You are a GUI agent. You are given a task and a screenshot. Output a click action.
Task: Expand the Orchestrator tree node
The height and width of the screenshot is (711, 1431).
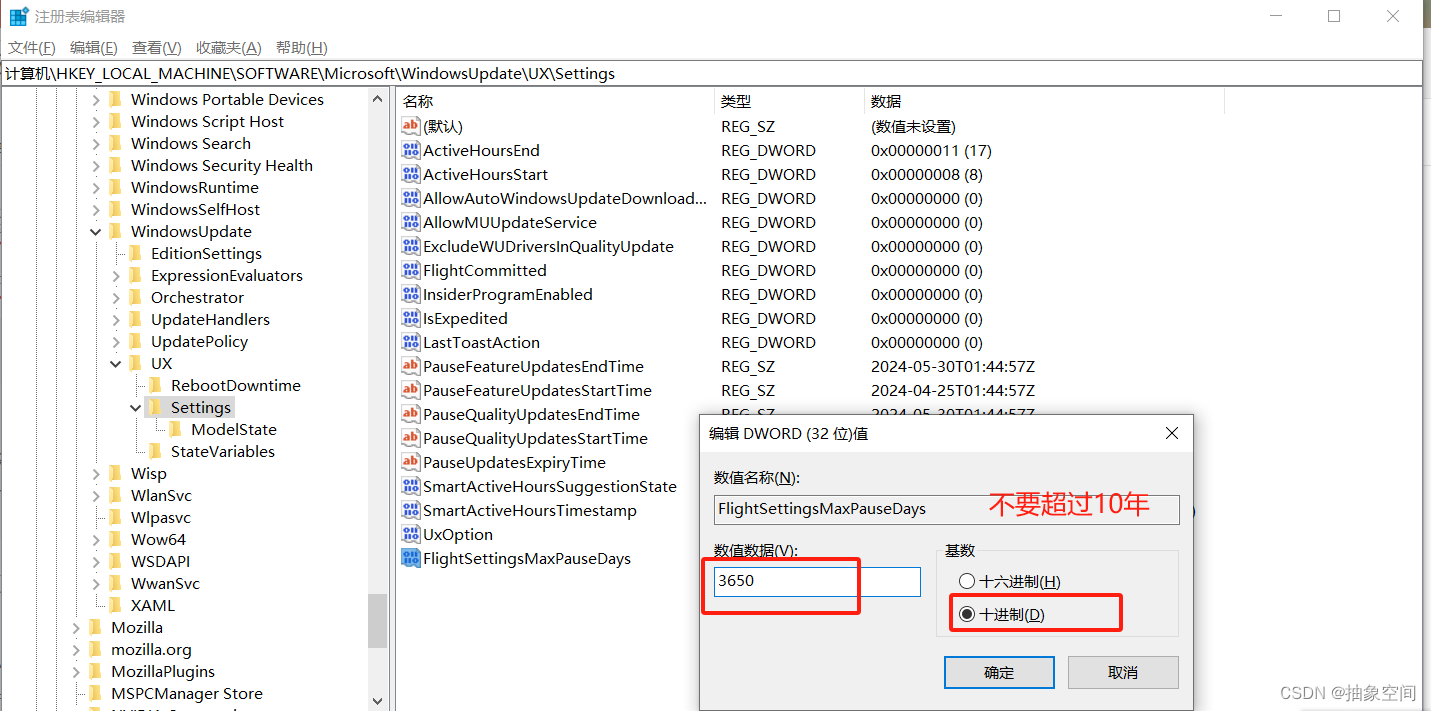pos(116,297)
